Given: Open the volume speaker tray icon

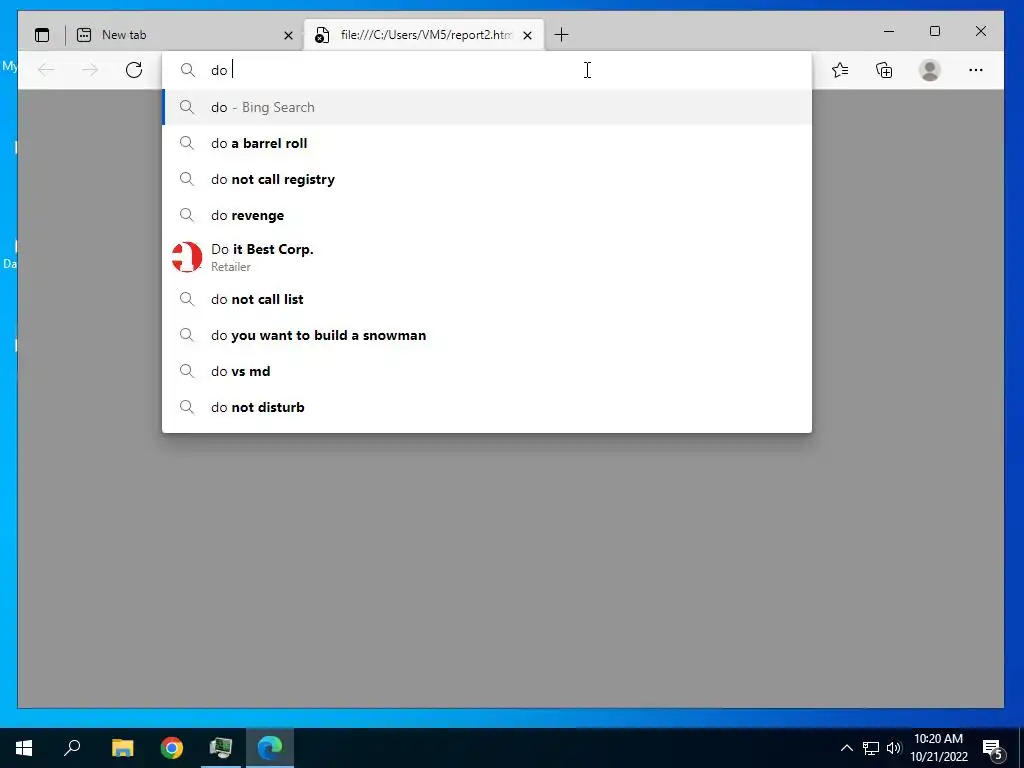Looking at the screenshot, I should click(x=894, y=748).
